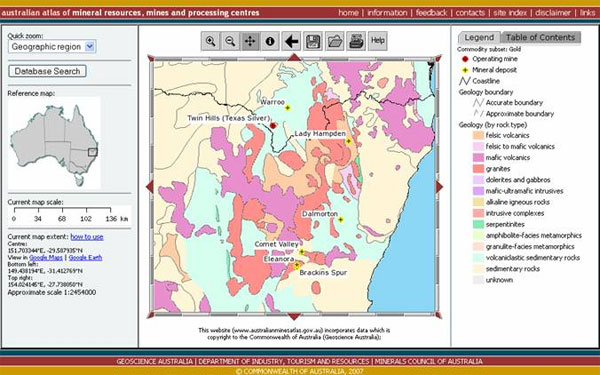Go back using the black arrow
This screenshot has width=600, height=375.
click(x=292, y=41)
